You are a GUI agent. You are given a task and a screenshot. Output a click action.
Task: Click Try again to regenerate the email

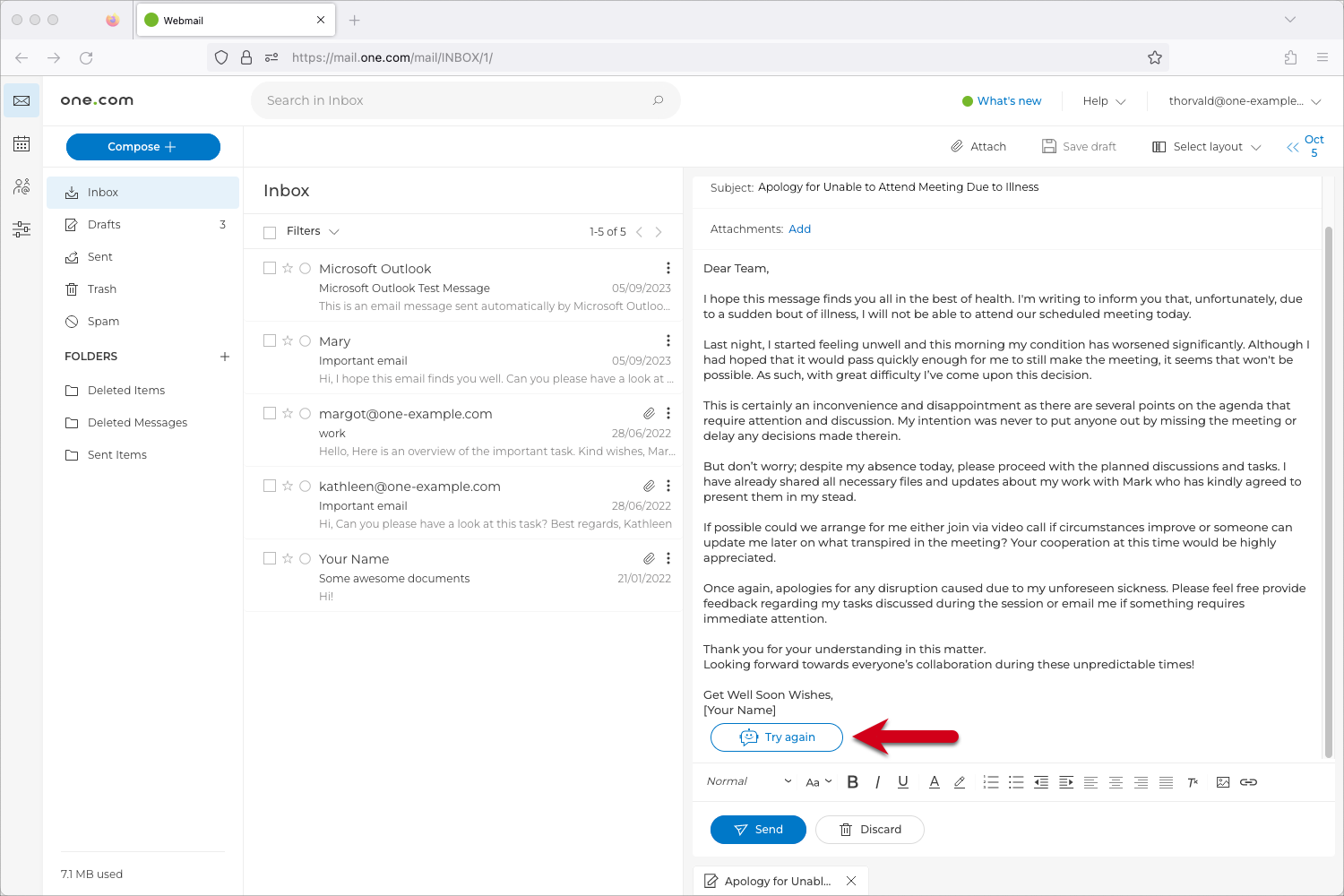[x=776, y=737]
